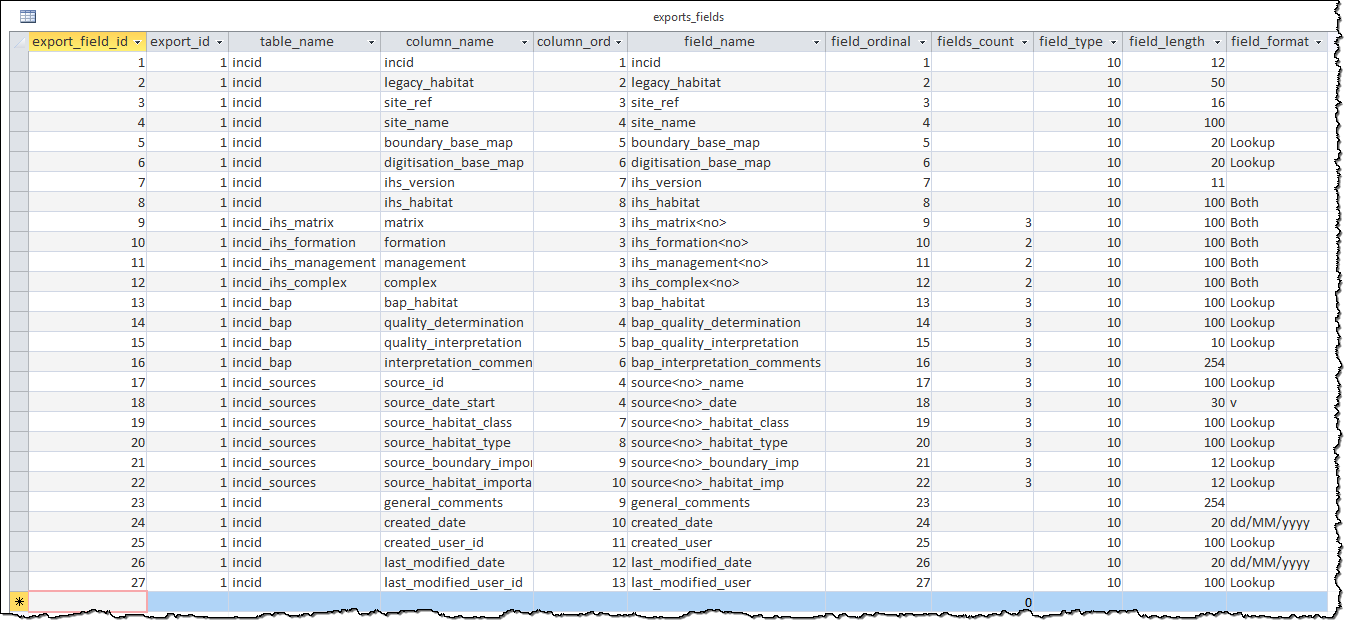Viewport: 1347px width, 623px height.
Task: Open export_id column filter dropdown
Action: tap(219, 42)
